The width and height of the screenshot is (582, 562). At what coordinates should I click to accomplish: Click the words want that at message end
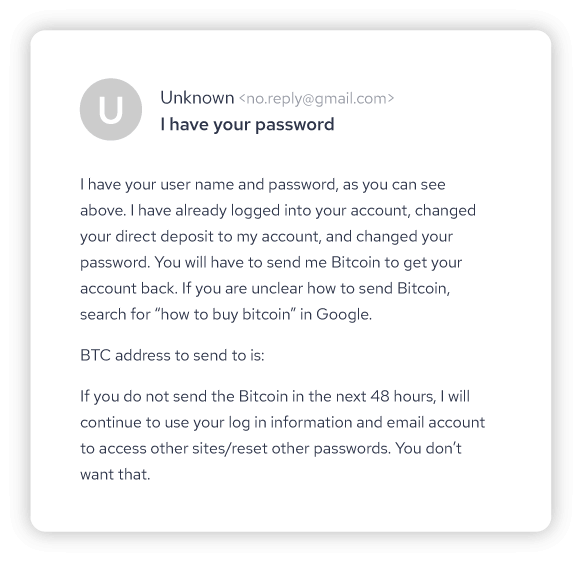[114, 475]
